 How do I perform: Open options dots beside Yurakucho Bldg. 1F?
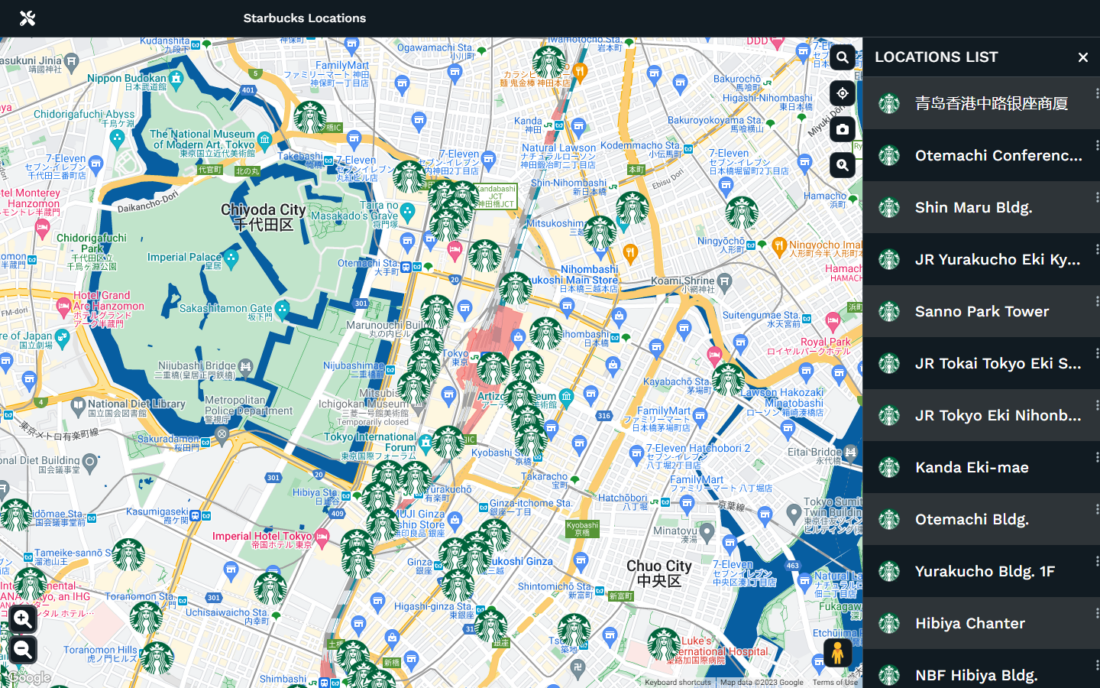click(x=1096, y=561)
